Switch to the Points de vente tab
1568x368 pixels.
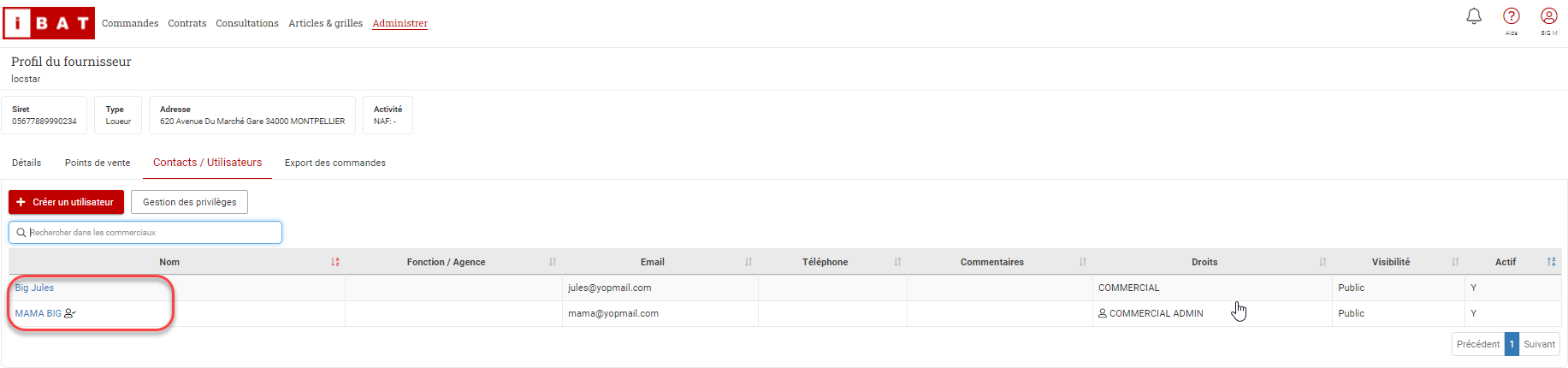[x=98, y=163]
